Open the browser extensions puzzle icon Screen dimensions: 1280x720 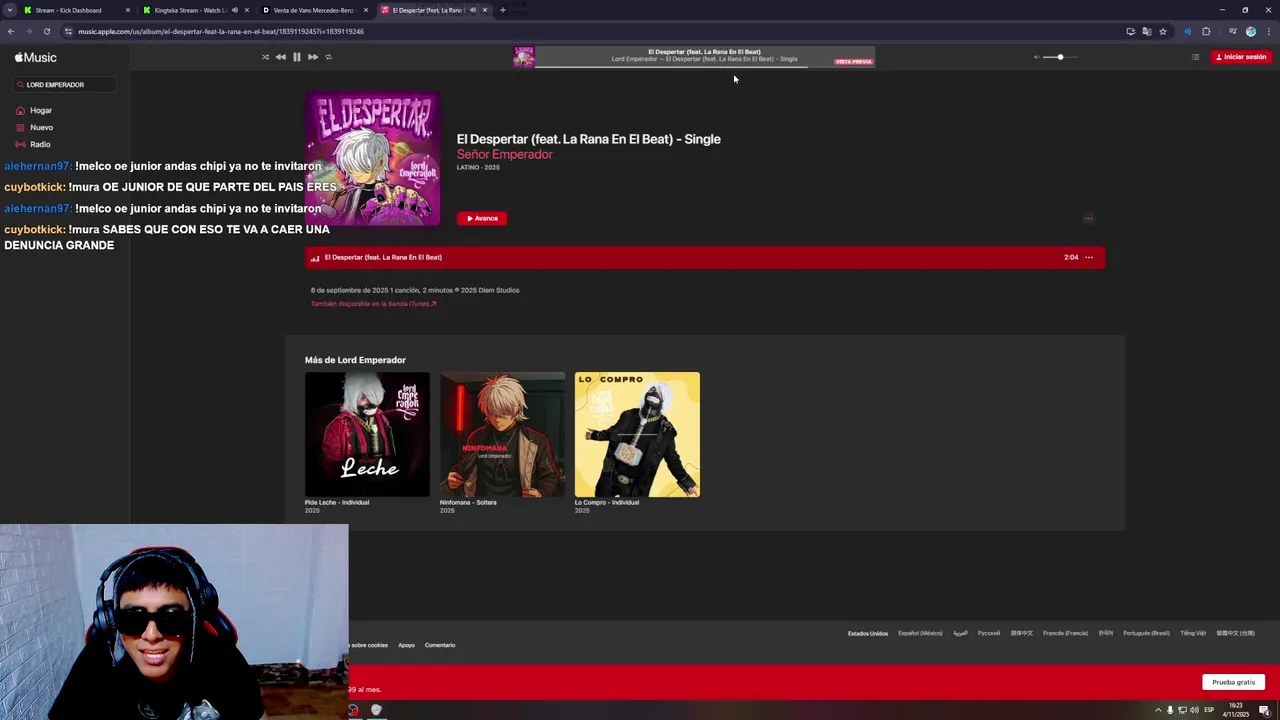(x=1206, y=31)
